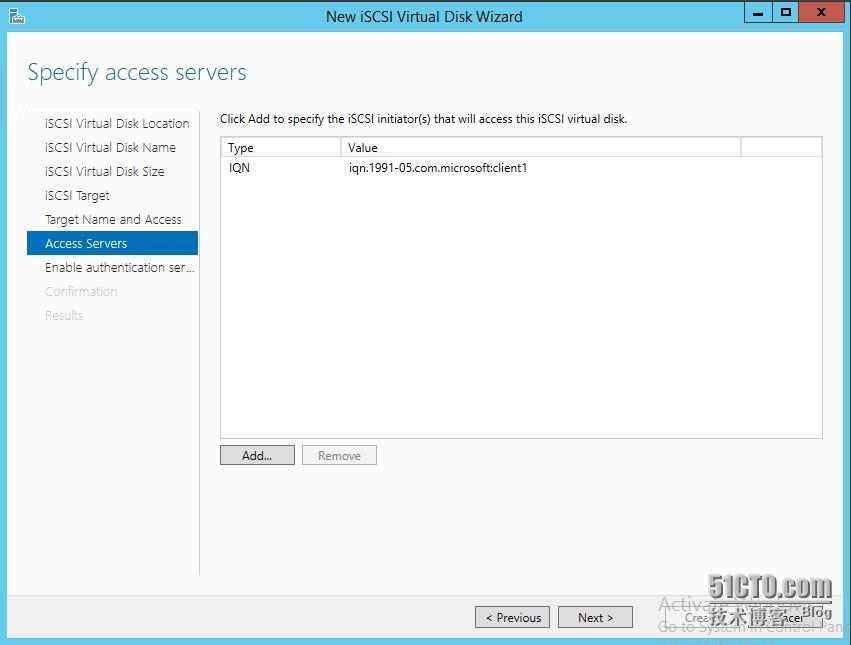Open the iSCSI Virtual Disk Location step
This screenshot has width=851, height=645.
pos(117,123)
